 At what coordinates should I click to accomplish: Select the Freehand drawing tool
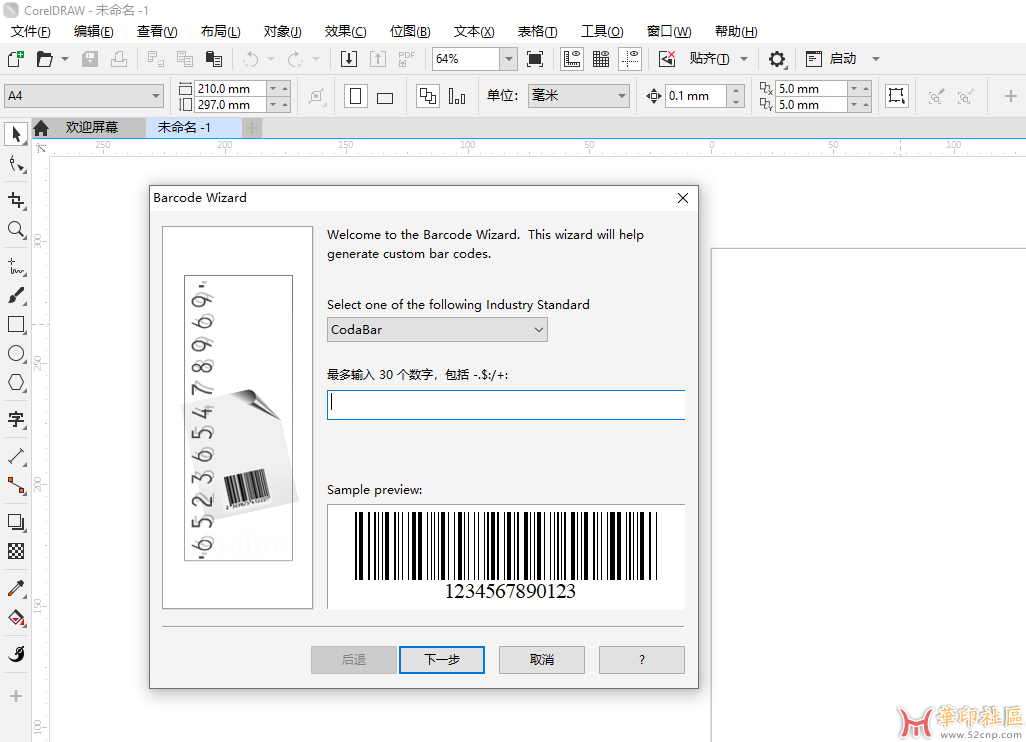[16, 266]
